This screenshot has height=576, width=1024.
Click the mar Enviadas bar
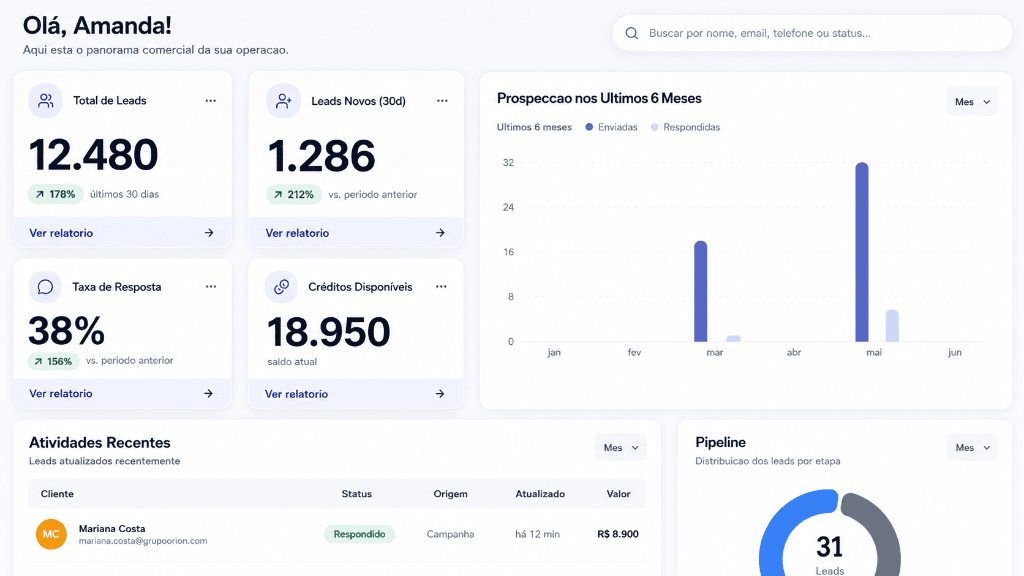tap(701, 291)
